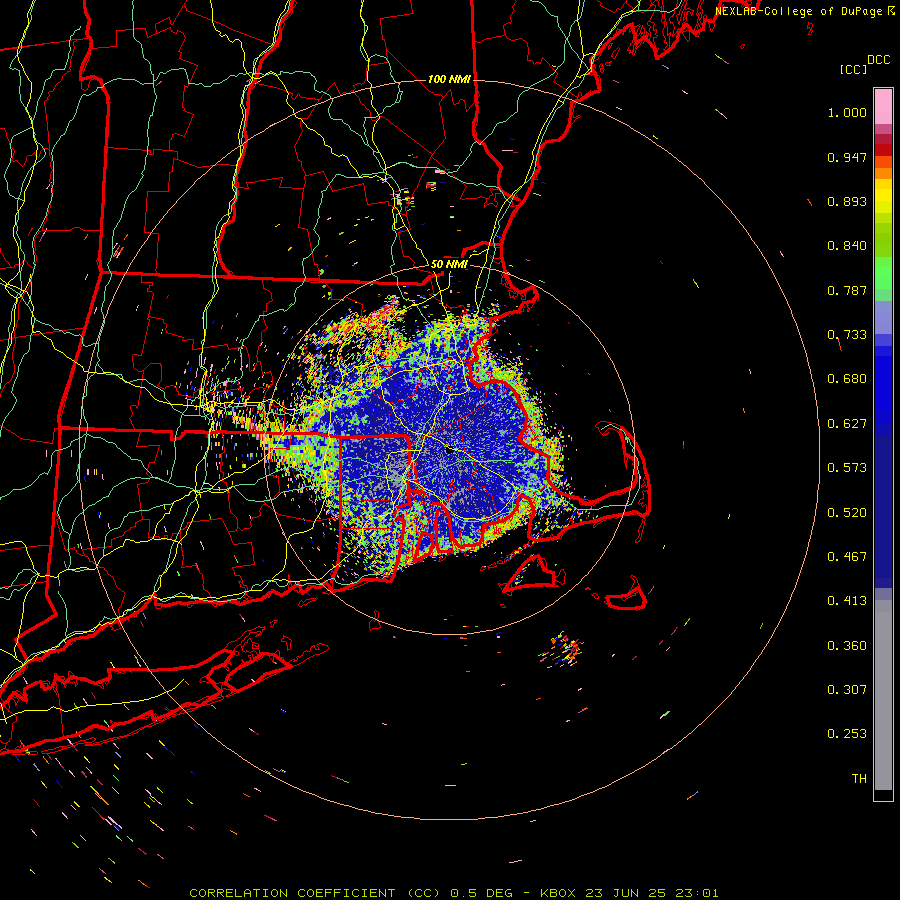Viewport: 900px width, 900px height.
Task: Click the 0.893 scale value
Action: click(x=847, y=201)
